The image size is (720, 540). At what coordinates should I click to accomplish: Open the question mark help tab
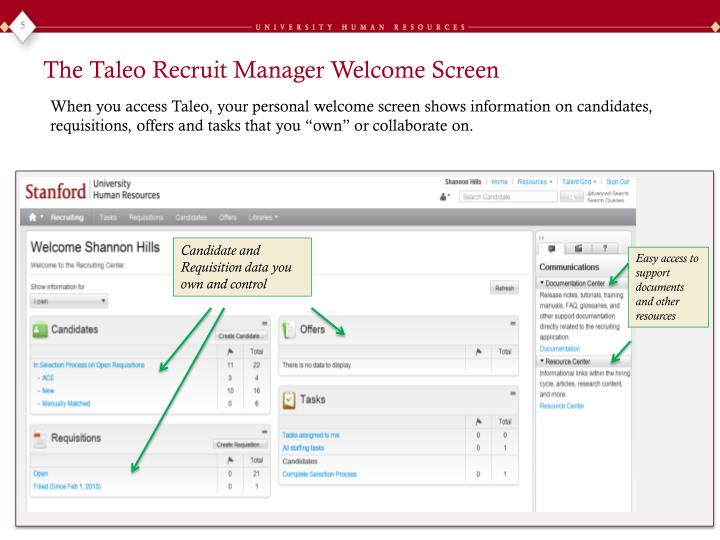pyautogui.click(x=605, y=248)
